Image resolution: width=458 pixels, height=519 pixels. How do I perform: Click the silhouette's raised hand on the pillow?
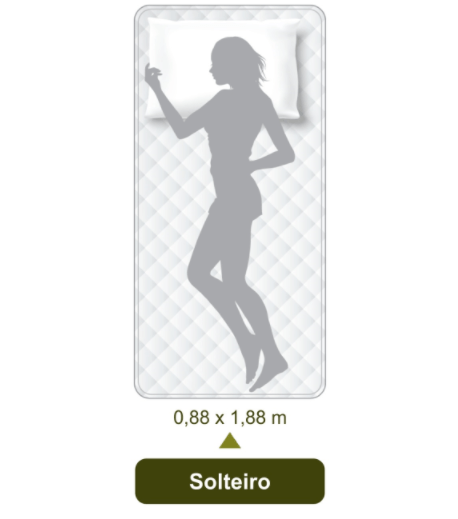pyautogui.click(x=153, y=75)
